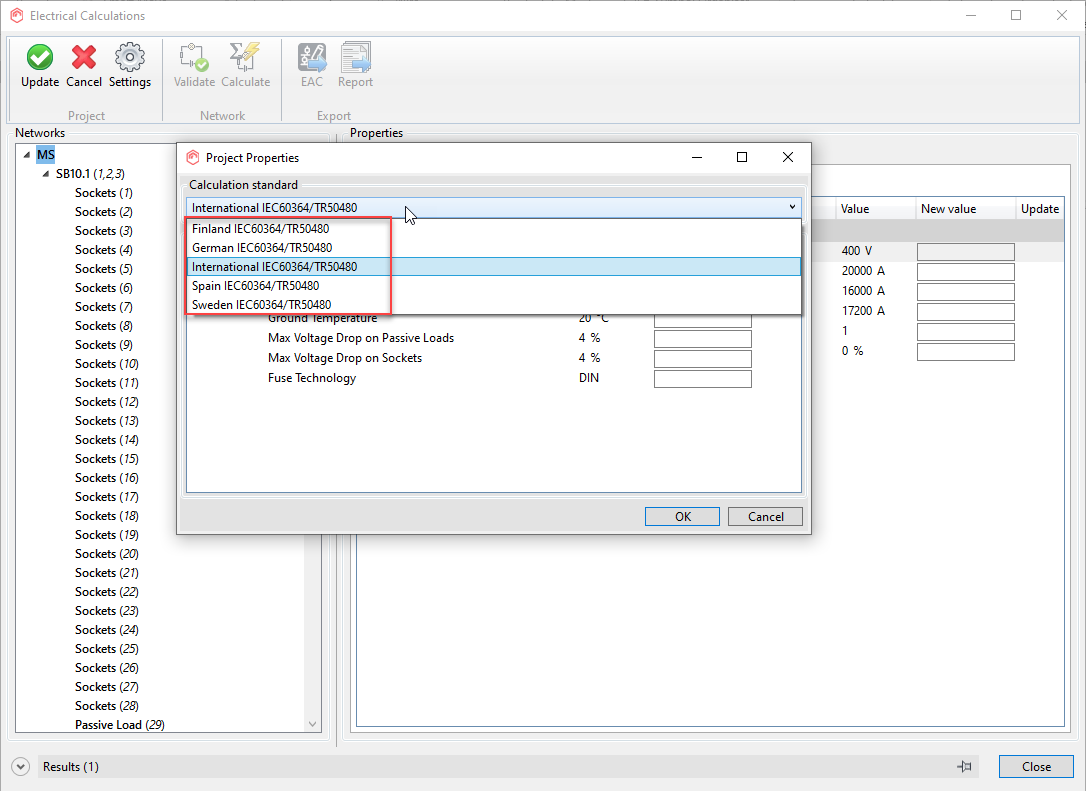Image resolution: width=1086 pixels, height=791 pixels.
Task: Click Cancel button in Project Properties dialog
Action: pos(765,517)
